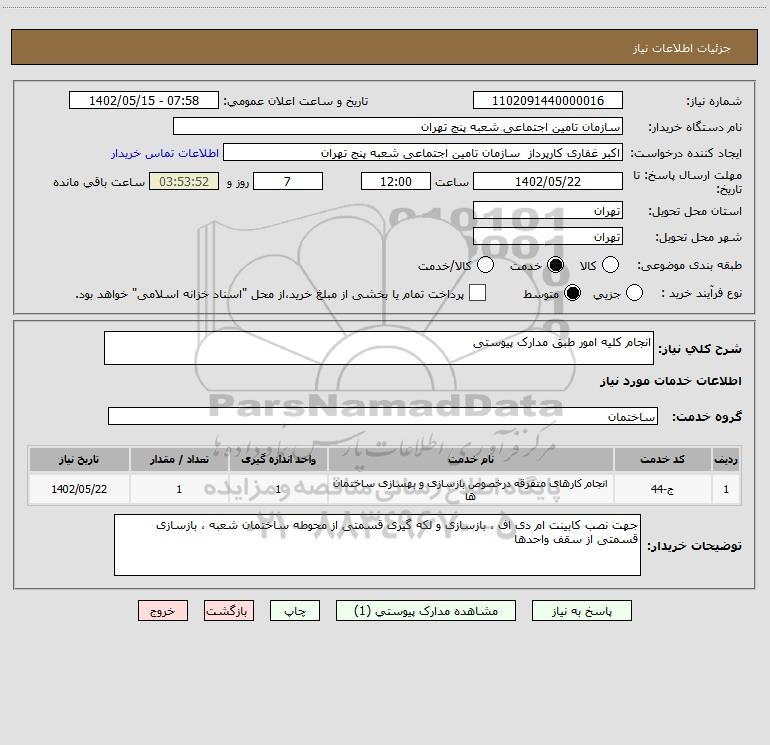Image resolution: width=770 pixels, height=745 pixels.
Task: Click the delivery province field استان محل تحویل
Action: coord(548,210)
